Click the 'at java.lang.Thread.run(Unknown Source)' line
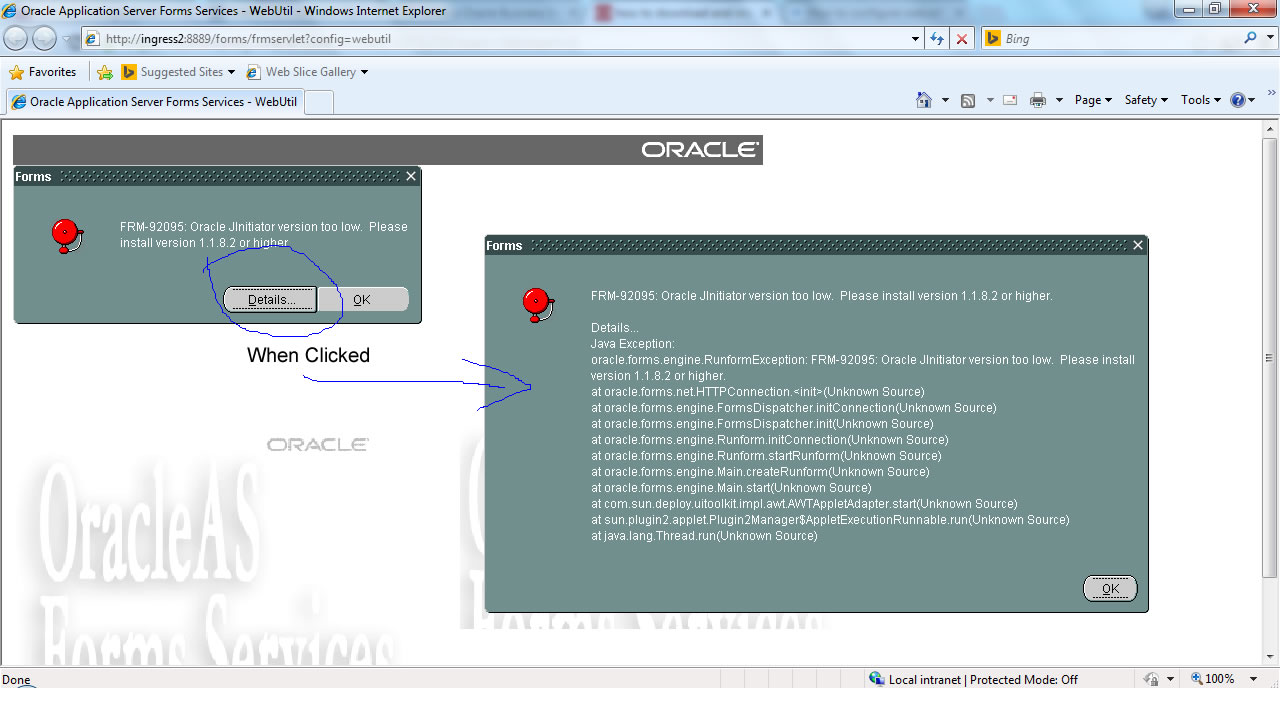 click(704, 536)
